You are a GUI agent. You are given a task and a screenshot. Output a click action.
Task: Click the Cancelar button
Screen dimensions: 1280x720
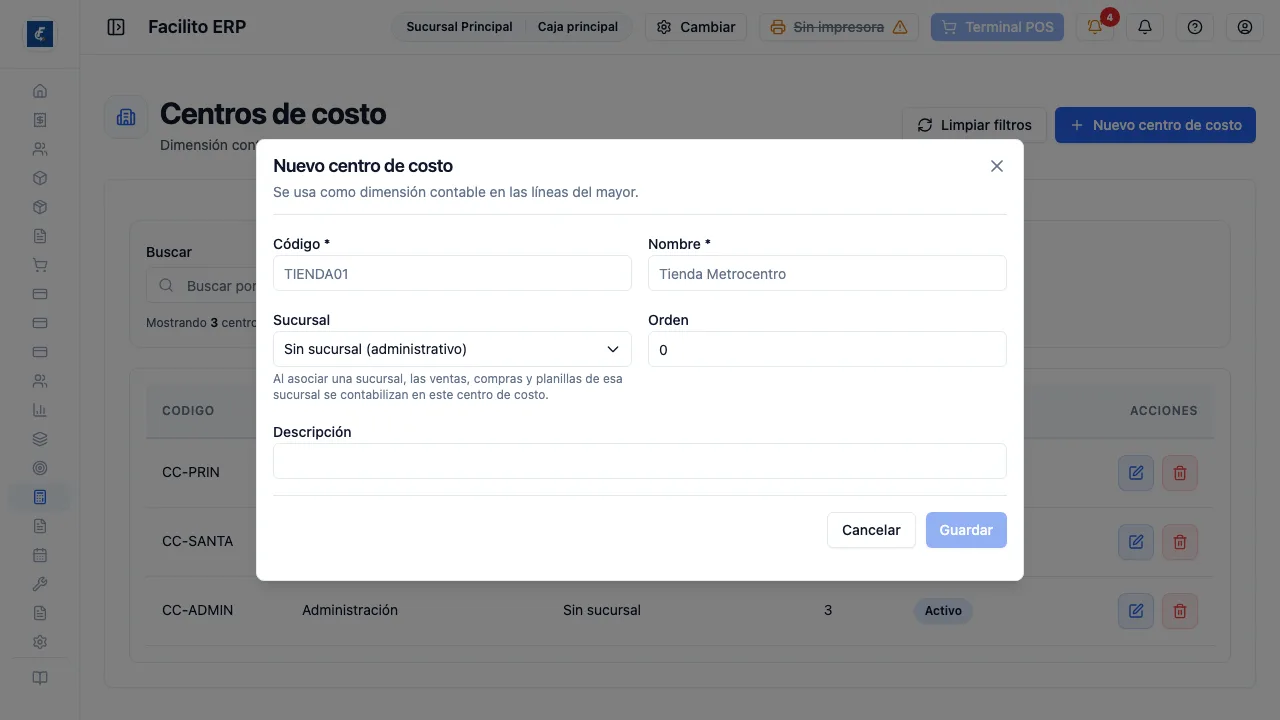(x=871, y=530)
